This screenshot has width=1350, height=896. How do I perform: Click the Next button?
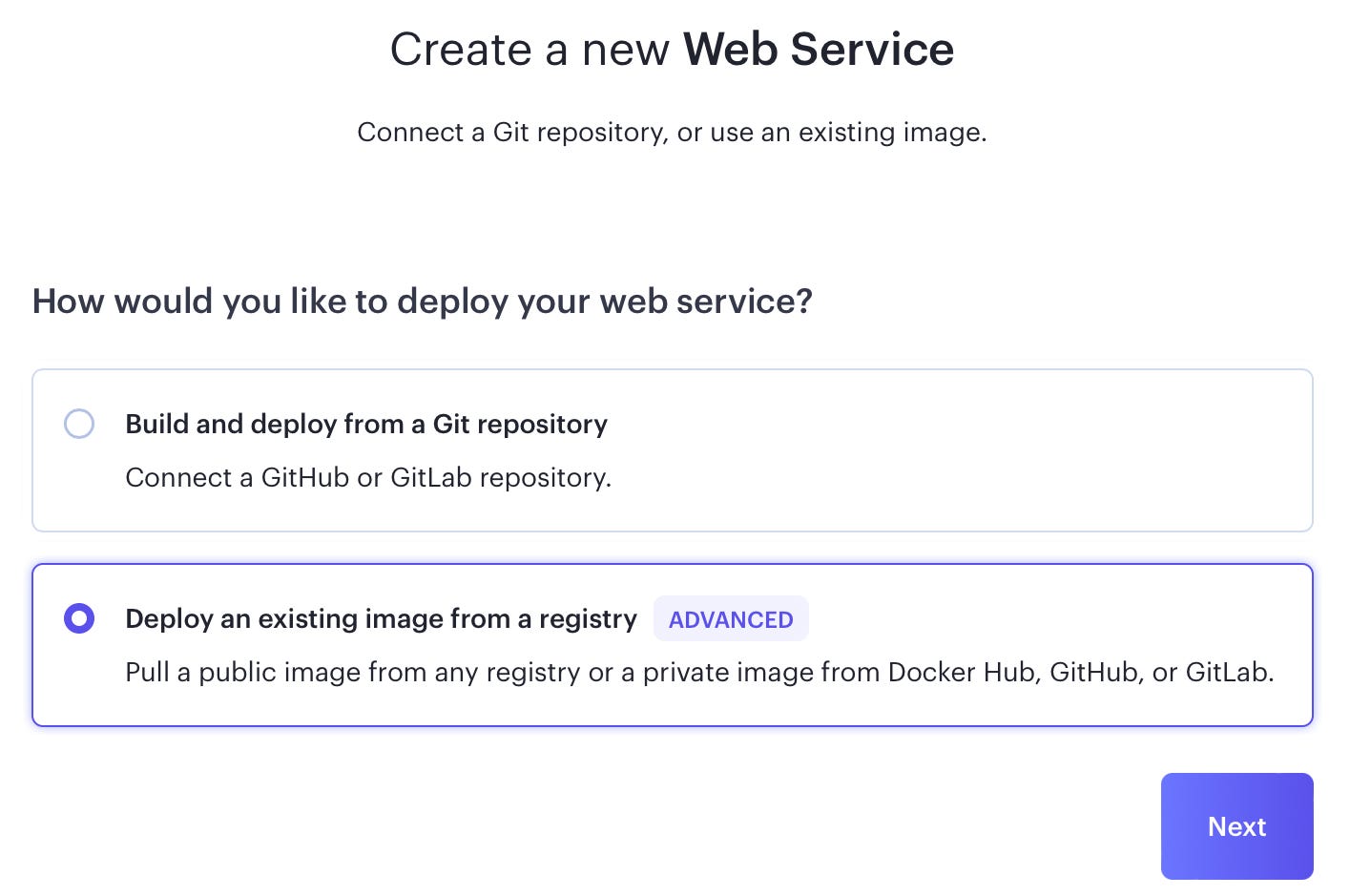(x=1236, y=826)
